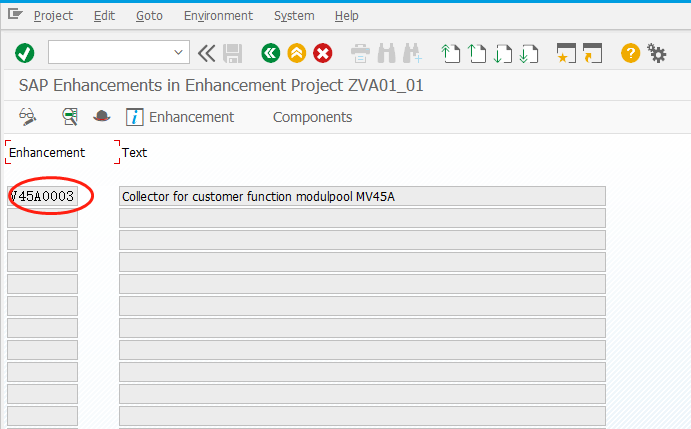The image size is (691, 429).
Task: Click the V45A0003 enhancement field
Action: [43, 196]
